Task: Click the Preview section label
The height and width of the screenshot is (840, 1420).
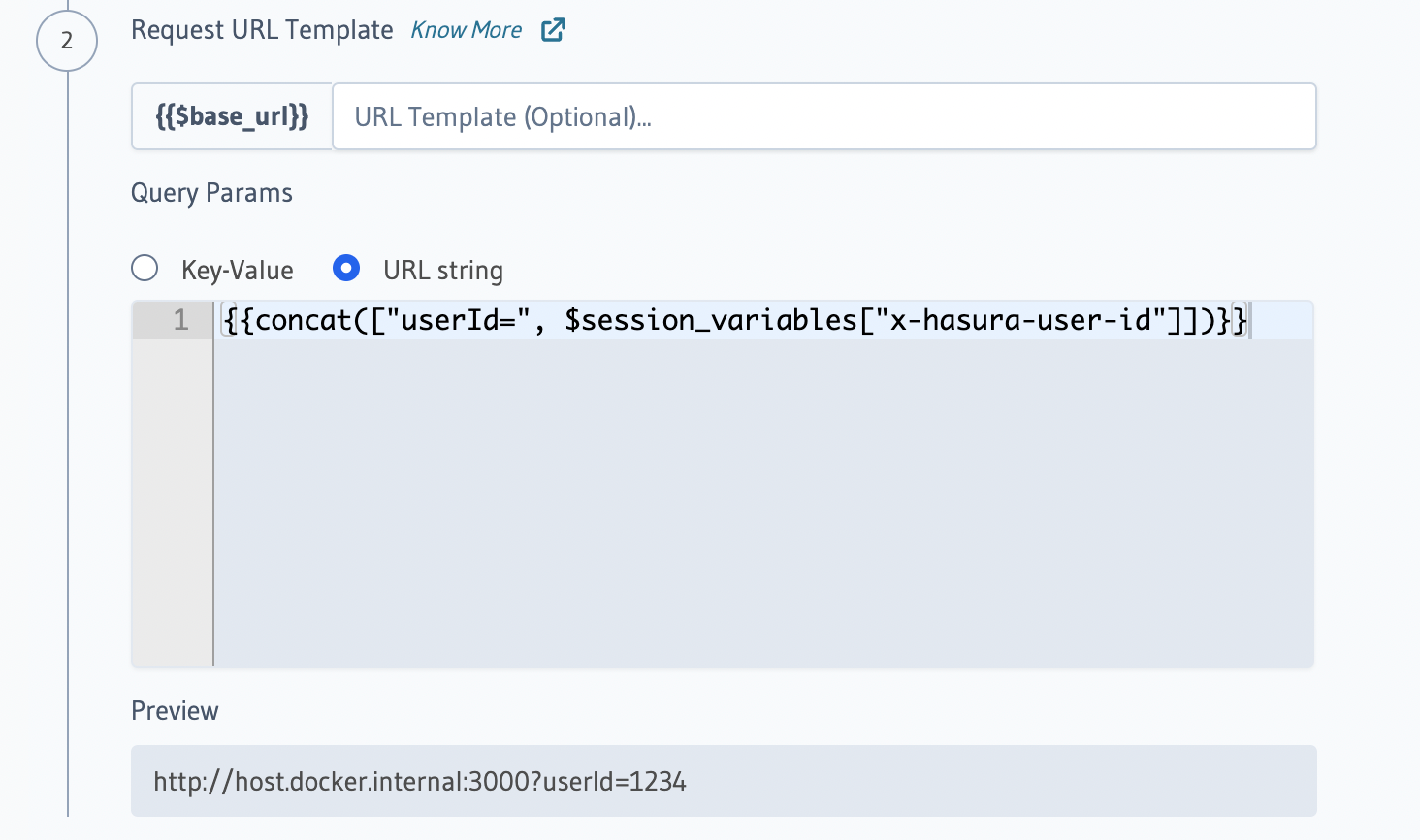Action: (x=175, y=711)
